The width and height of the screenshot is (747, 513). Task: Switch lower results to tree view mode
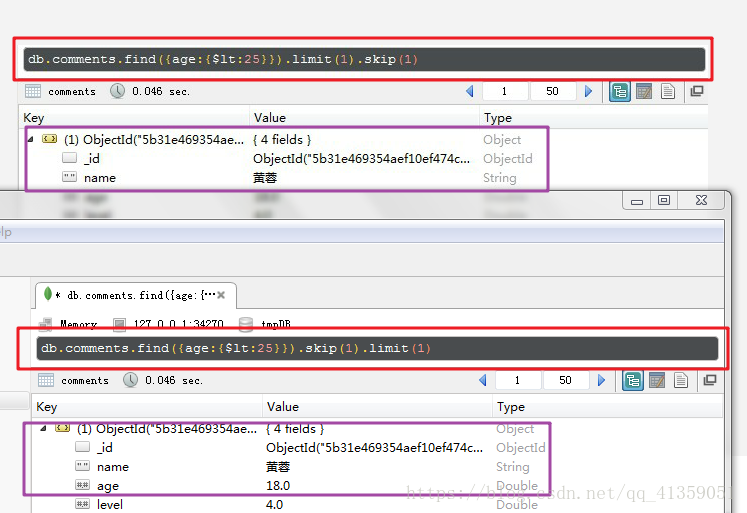[633, 380]
